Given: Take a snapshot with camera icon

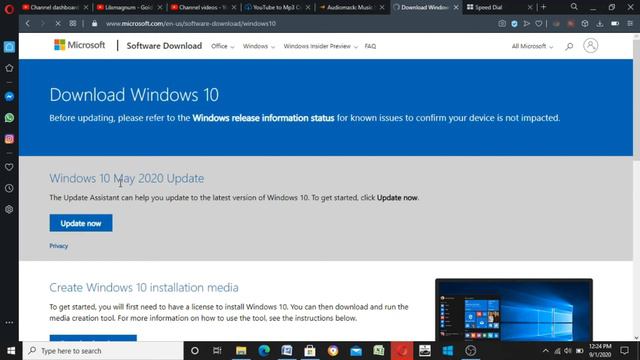Looking at the screenshot, I should (502, 24).
